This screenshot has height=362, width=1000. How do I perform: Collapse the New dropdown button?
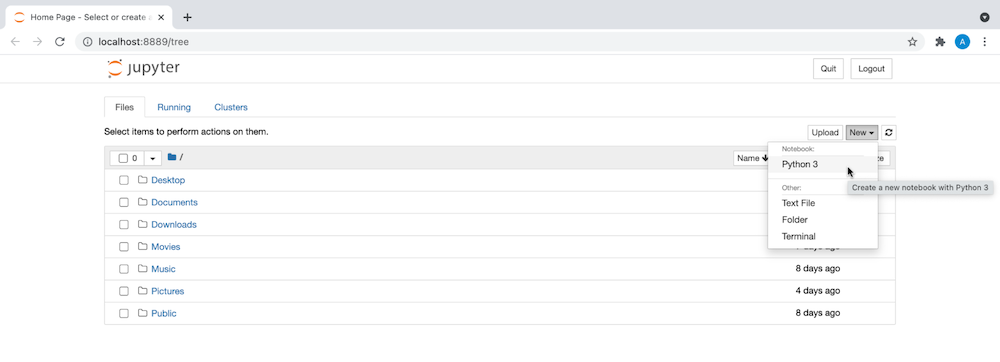point(862,133)
